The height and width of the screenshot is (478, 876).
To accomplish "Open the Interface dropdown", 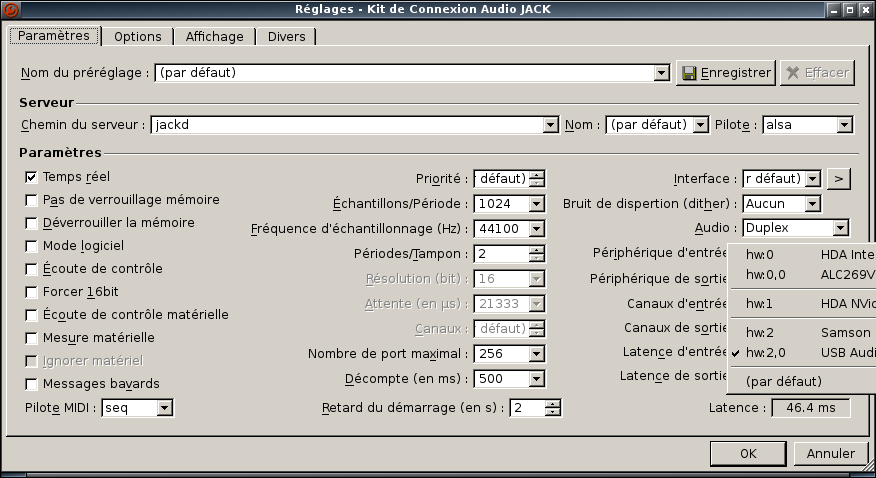I will [813, 179].
